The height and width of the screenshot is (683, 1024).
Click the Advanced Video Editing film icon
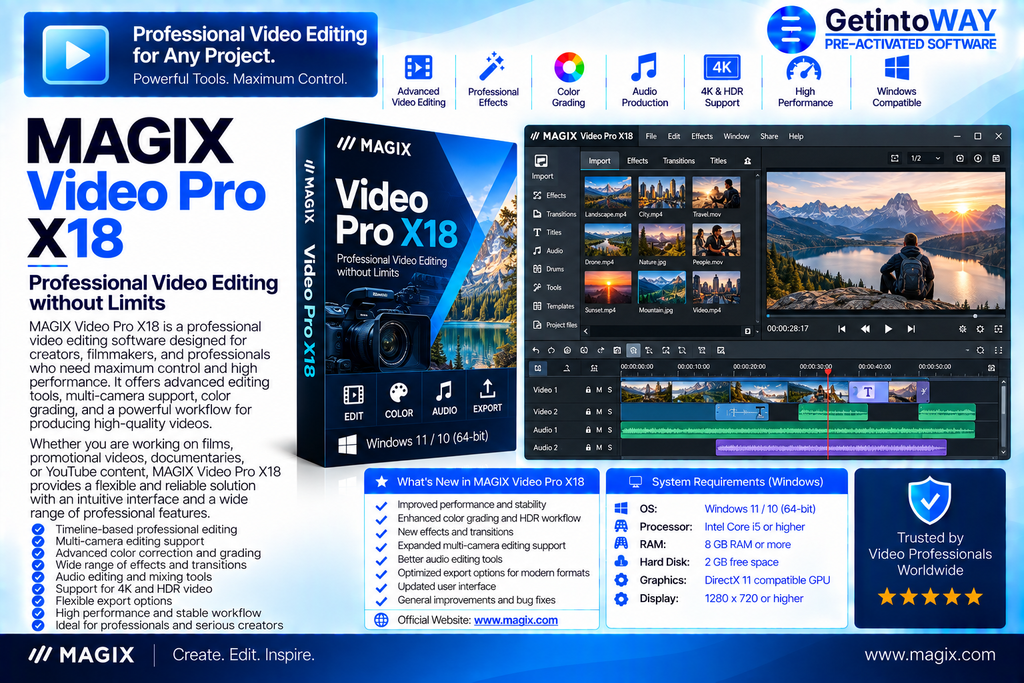click(x=418, y=67)
